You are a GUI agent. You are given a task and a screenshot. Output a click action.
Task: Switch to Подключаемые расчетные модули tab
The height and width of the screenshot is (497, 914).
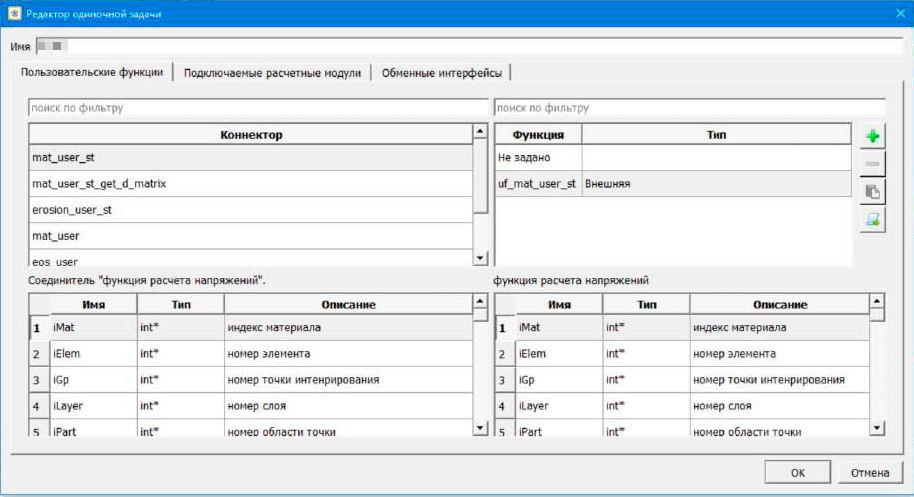point(272,73)
